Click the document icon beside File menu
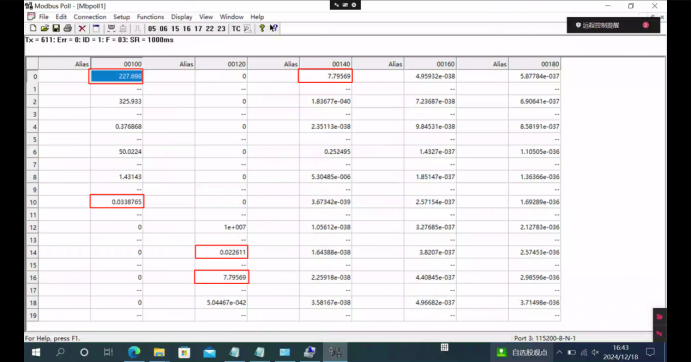 click(31, 16)
